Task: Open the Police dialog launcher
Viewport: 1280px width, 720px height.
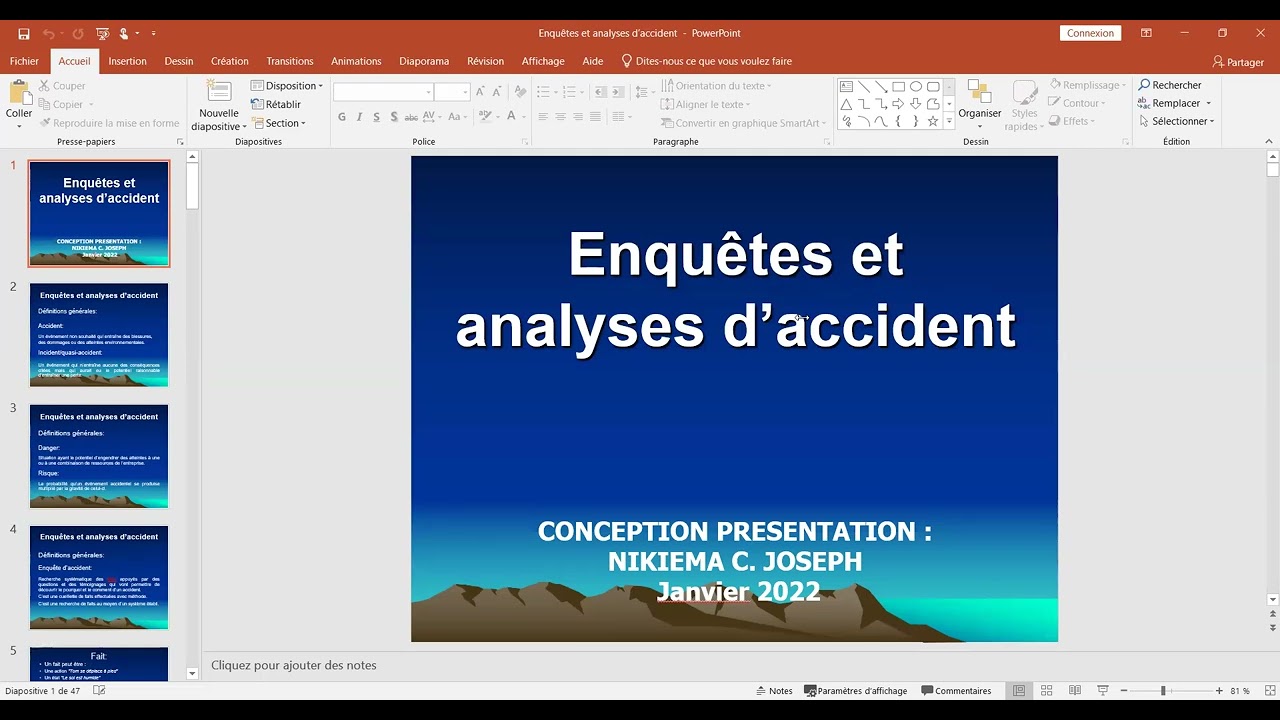Action: coord(525,142)
